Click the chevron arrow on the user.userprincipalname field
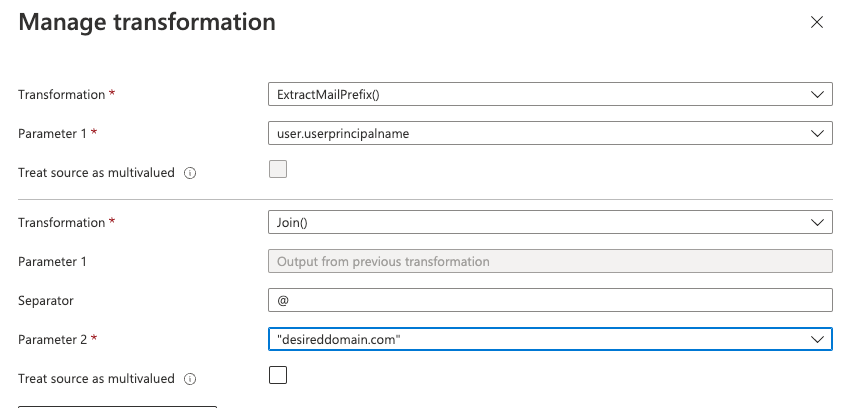The image size is (849, 408). point(817,134)
